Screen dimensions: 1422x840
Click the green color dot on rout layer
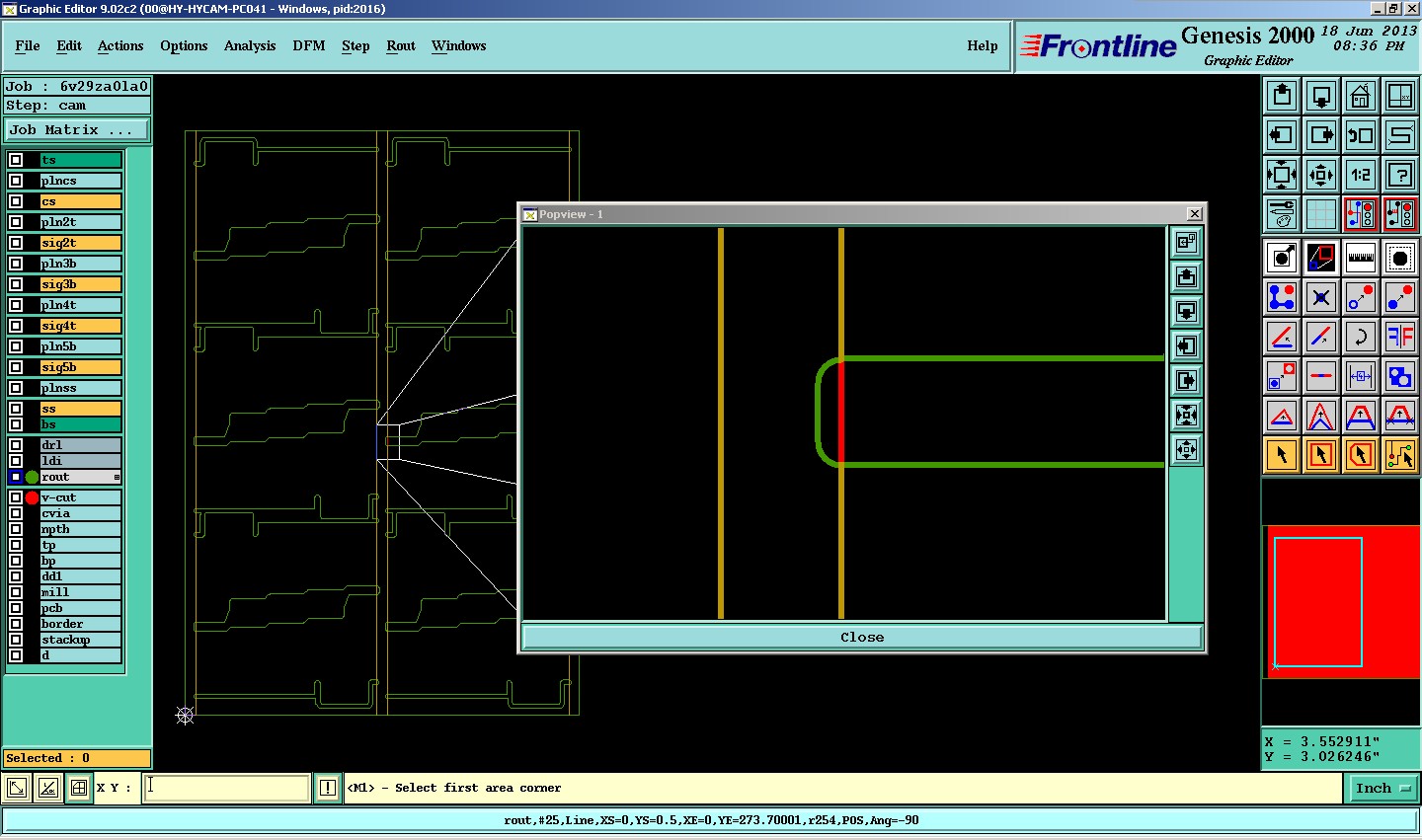[x=32, y=477]
